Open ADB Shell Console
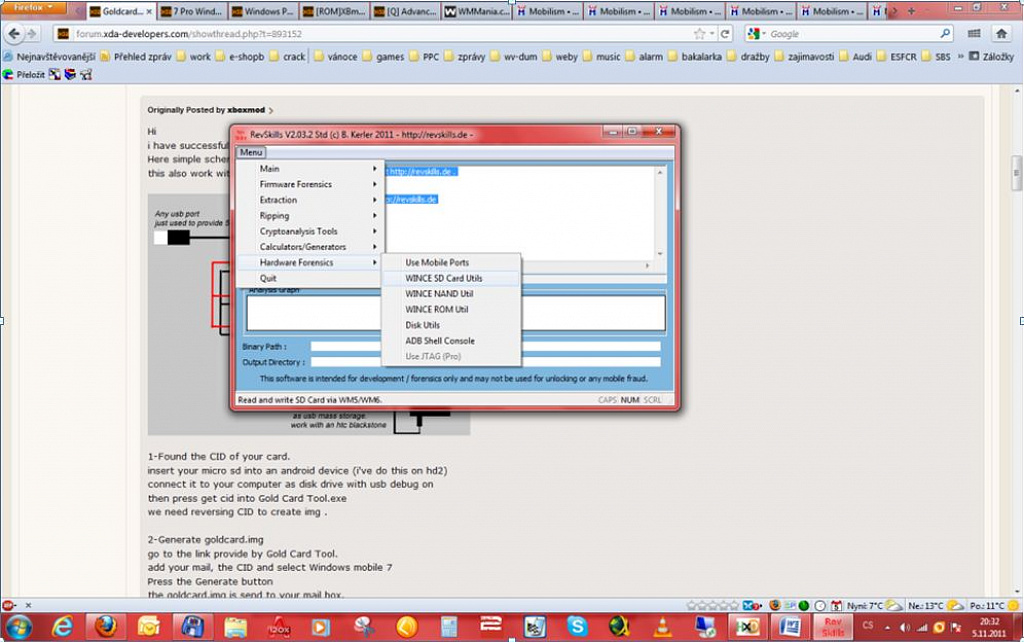Viewport: 1024px width, 642px height. [x=451, y=341]
